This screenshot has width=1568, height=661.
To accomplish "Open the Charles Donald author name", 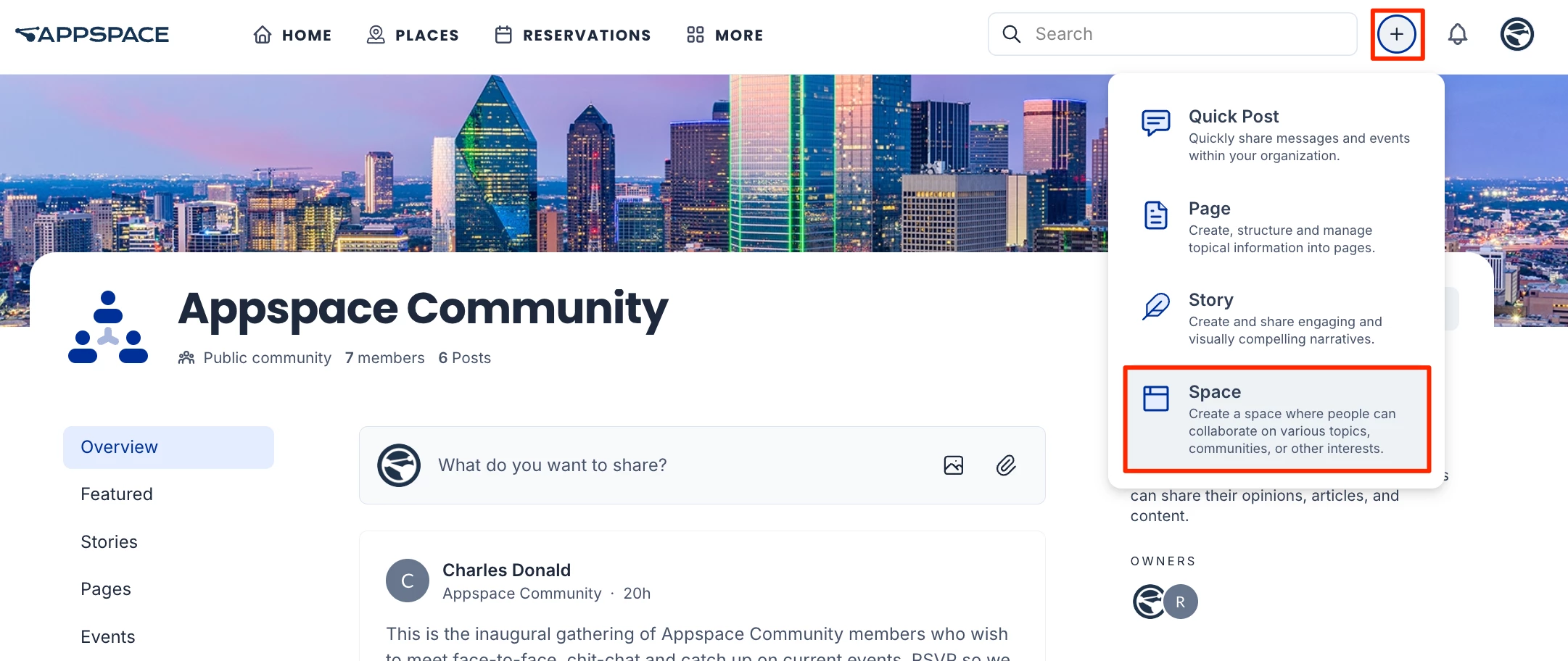I will pos(506,570).
